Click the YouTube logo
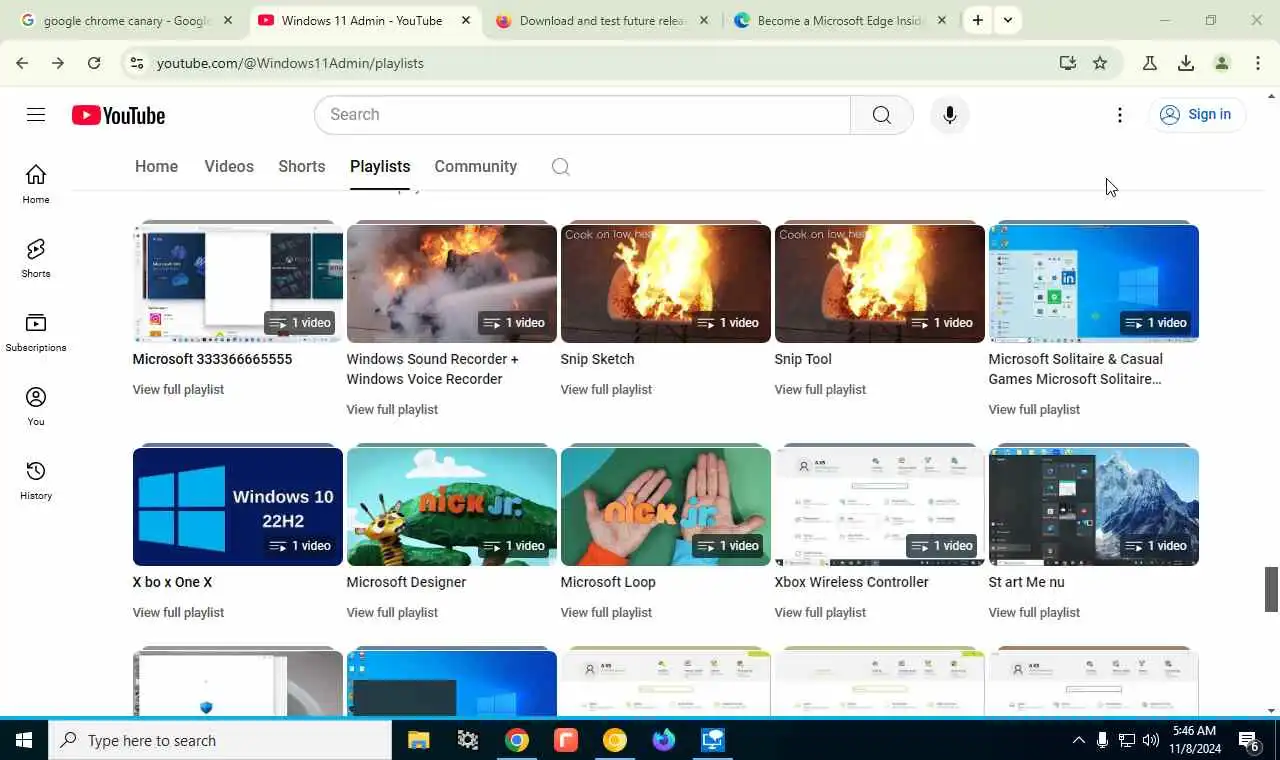Screen dimensions: 1280x760 tap(118, 116)
